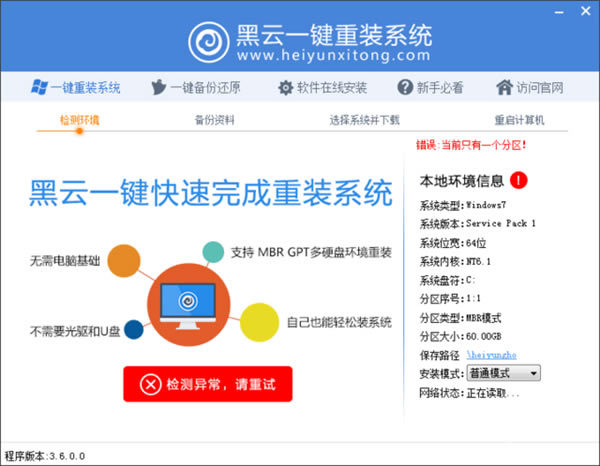Open 软件在线安装 tab
The width and height of the screenshot is (600, 466).
(x=322, y=88)
